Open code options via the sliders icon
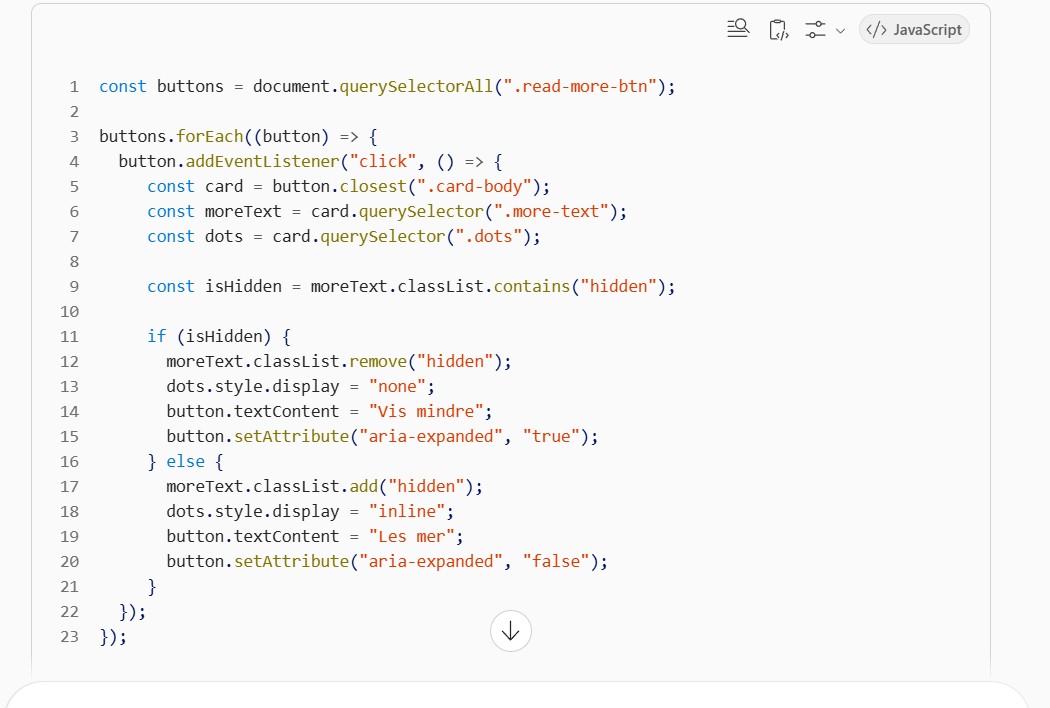The width and height of the screenshot is (1050, 708). (x=815, y=29)
